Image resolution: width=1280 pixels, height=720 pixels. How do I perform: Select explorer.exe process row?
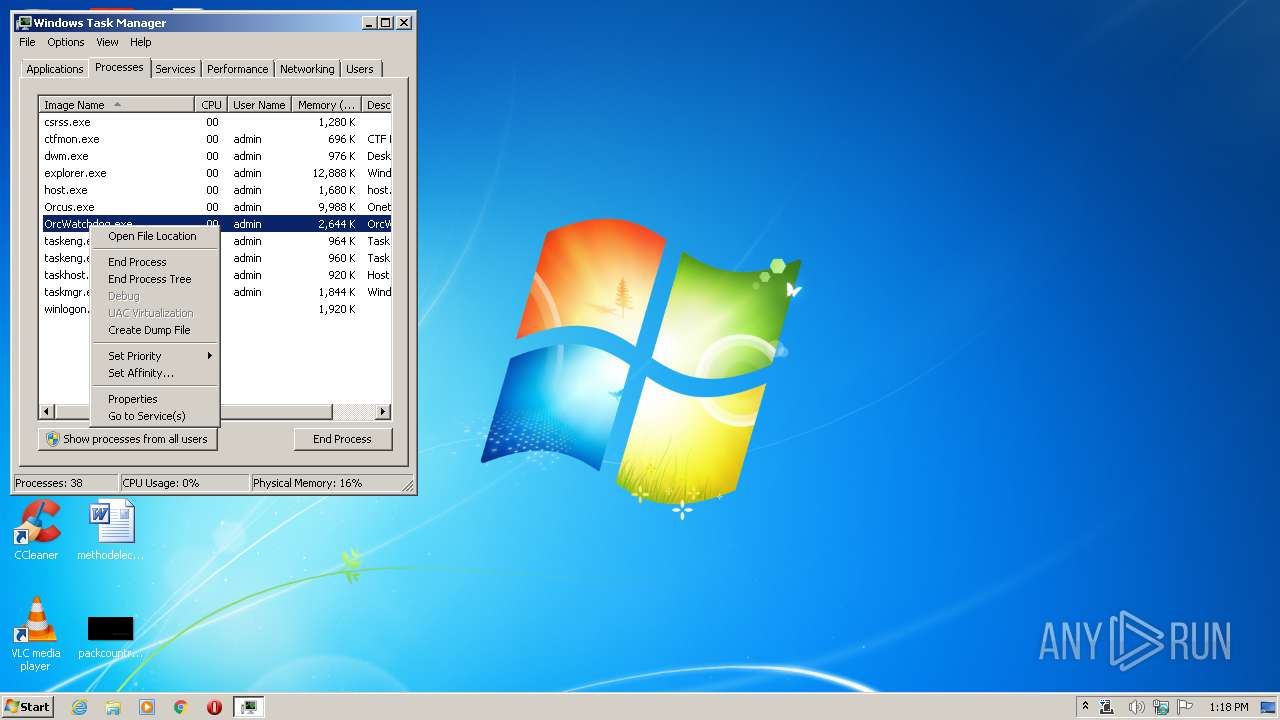tap(215, 173)
